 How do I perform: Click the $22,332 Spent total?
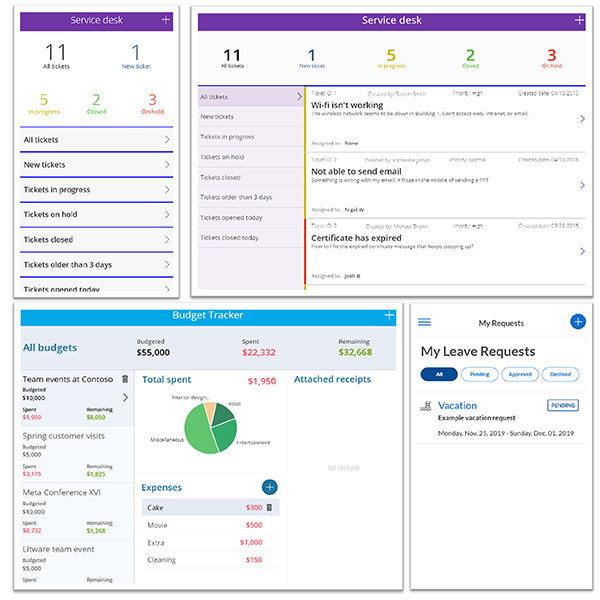[x=259, y=352]
